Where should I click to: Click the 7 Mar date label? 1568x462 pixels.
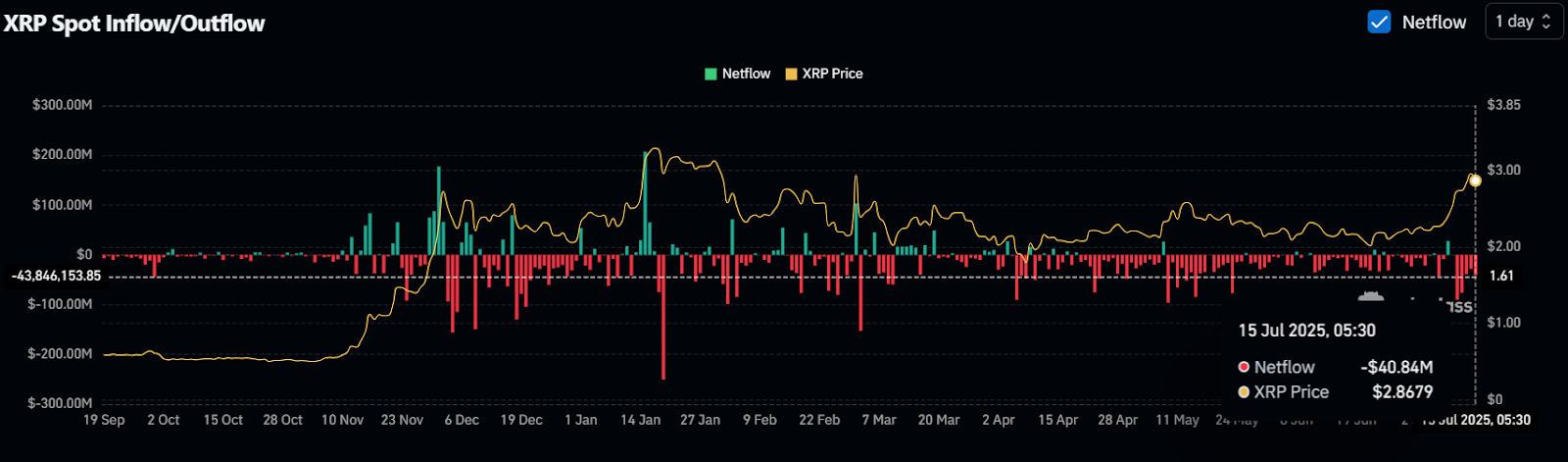coord(879,420)
